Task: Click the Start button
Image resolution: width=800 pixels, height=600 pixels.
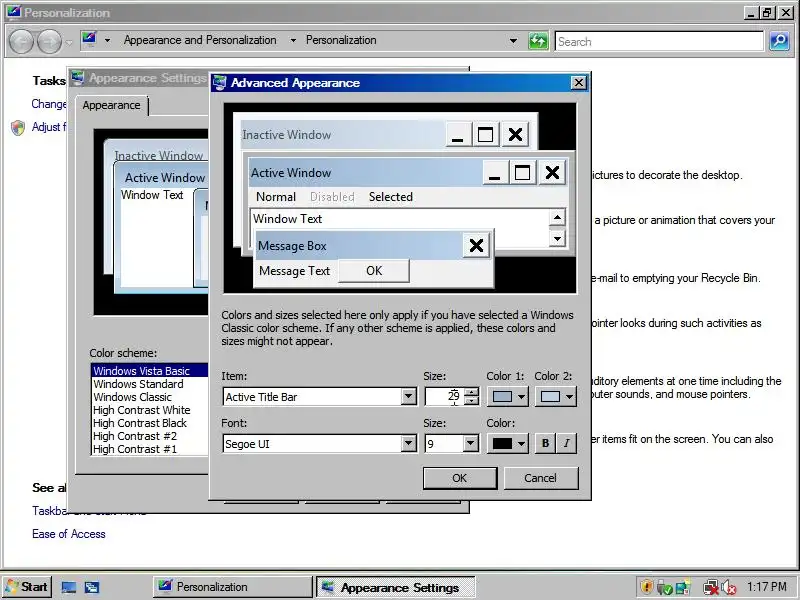Action: [27, 587]
